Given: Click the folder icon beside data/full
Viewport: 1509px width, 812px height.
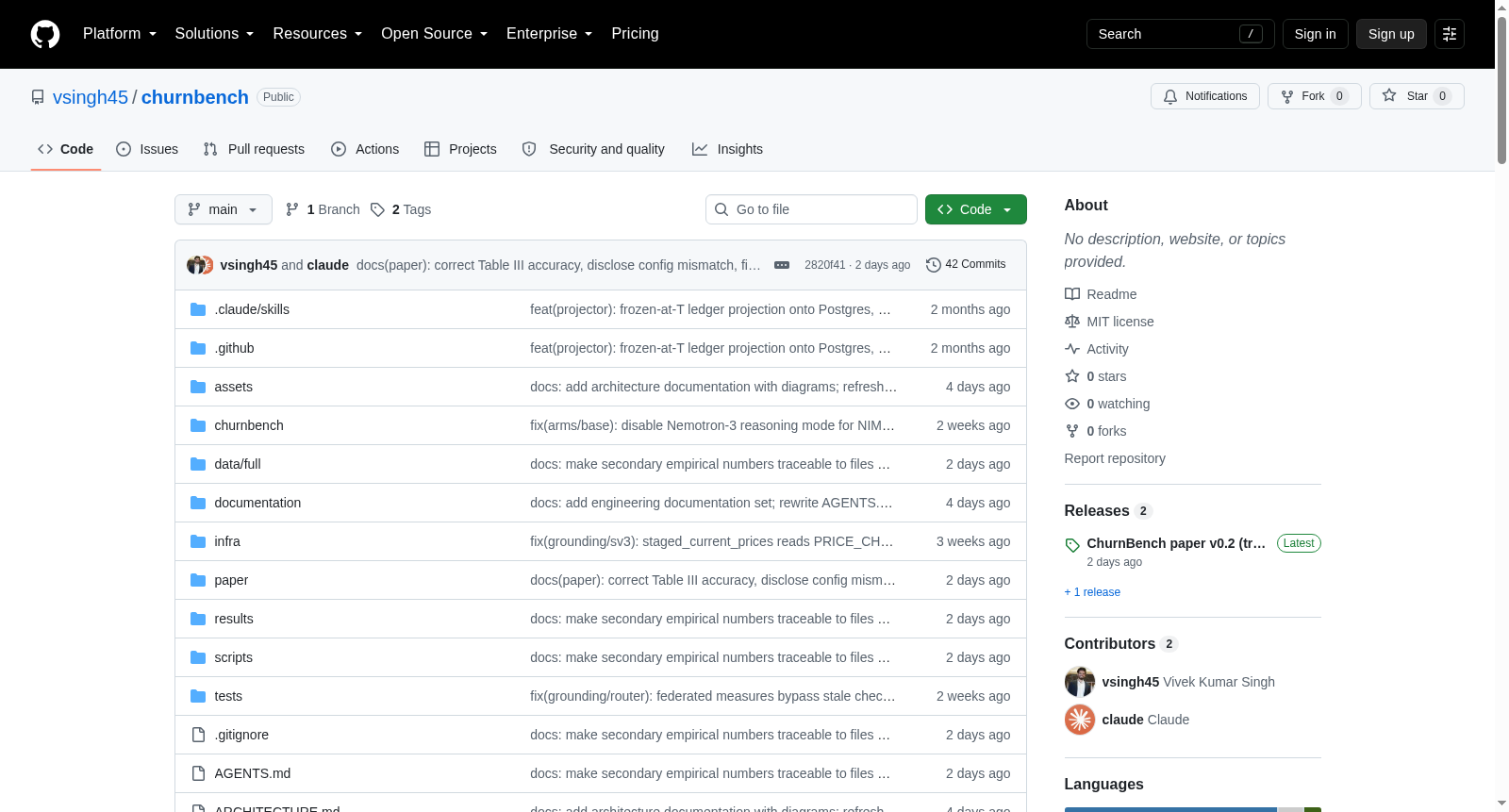Looking at the screenshot, I should [x=198, y=464].
